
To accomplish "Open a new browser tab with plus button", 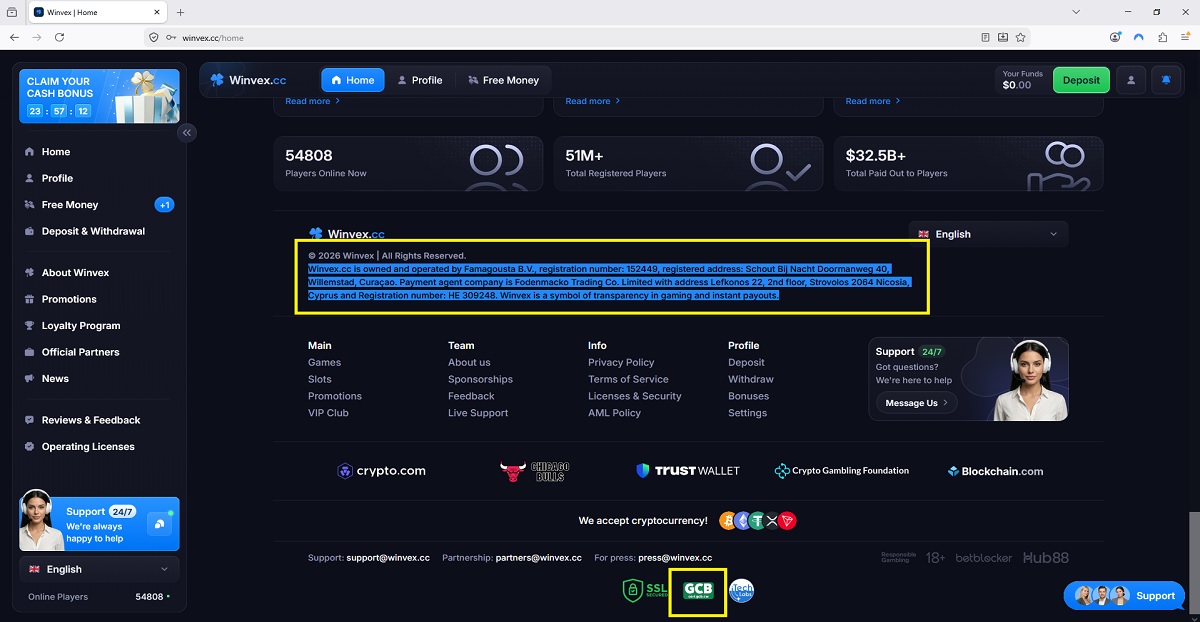I will point(181,12).
